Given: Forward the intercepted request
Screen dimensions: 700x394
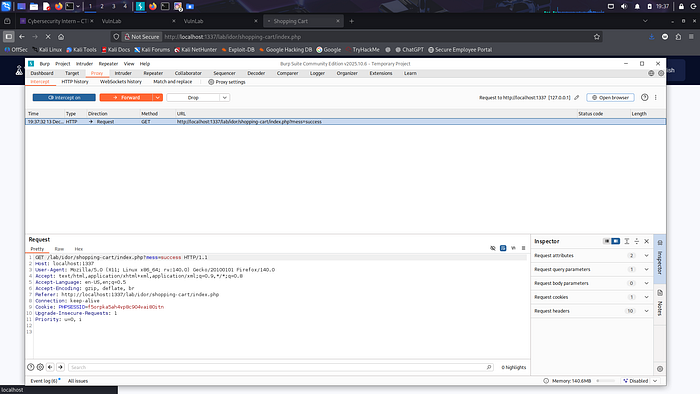Looking at the screenshot, I should [126, 97].
